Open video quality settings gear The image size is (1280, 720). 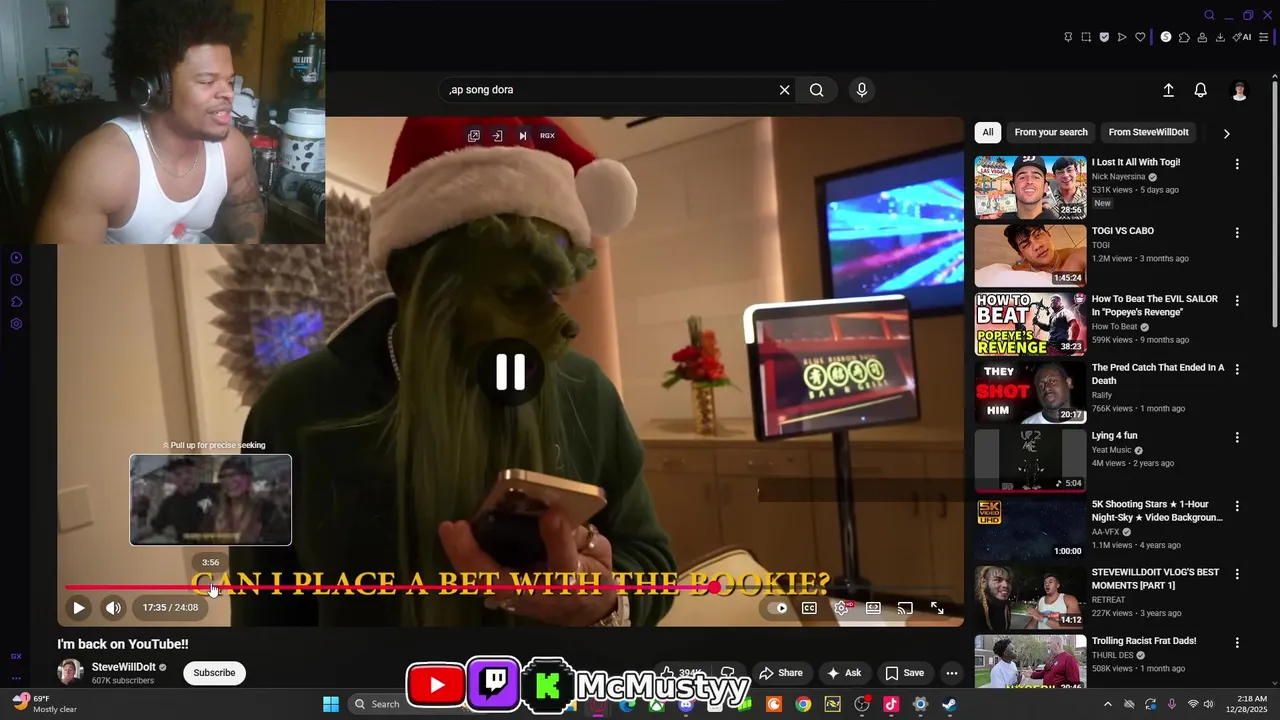842,608
